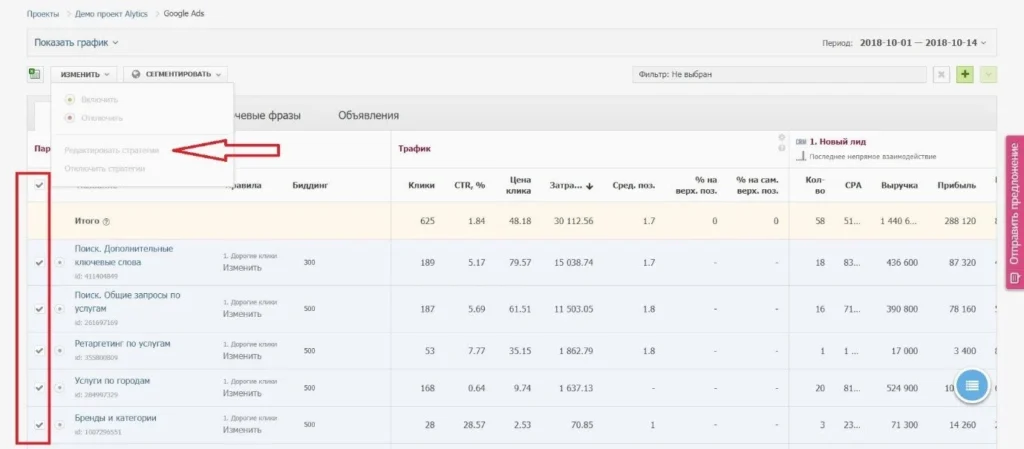The width and height of the screenshot is (1024, 449).
Task: Open the period date range selector
Action: tap(923, 42)
